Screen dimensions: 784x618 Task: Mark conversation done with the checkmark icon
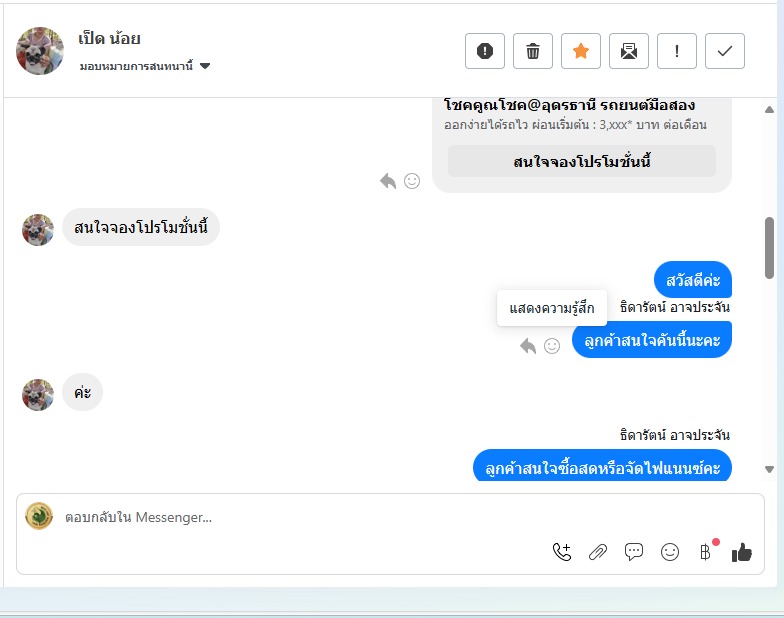[724, 50]
